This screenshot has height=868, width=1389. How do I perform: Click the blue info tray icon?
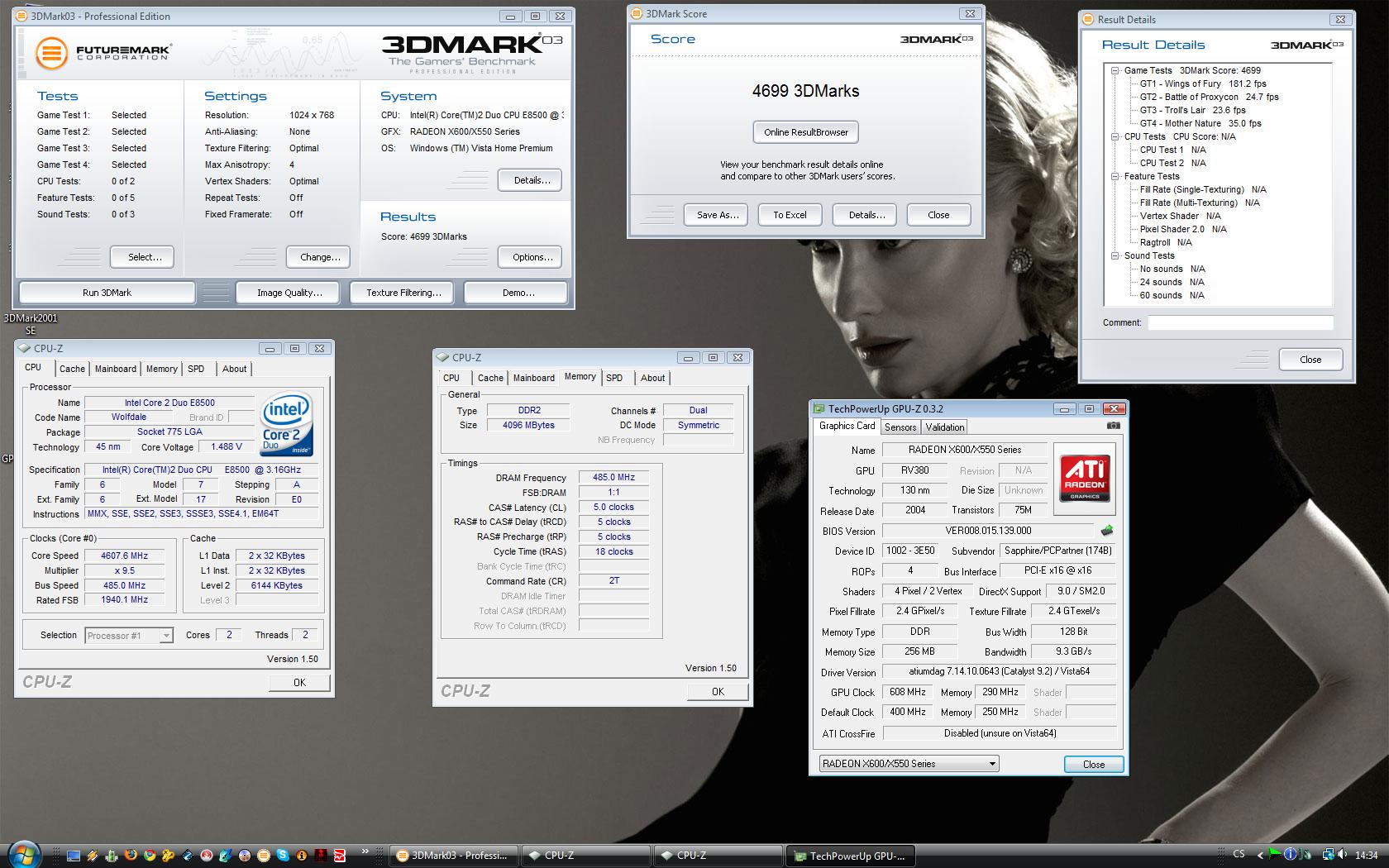pyautogui.click(x=1291, y=854)
